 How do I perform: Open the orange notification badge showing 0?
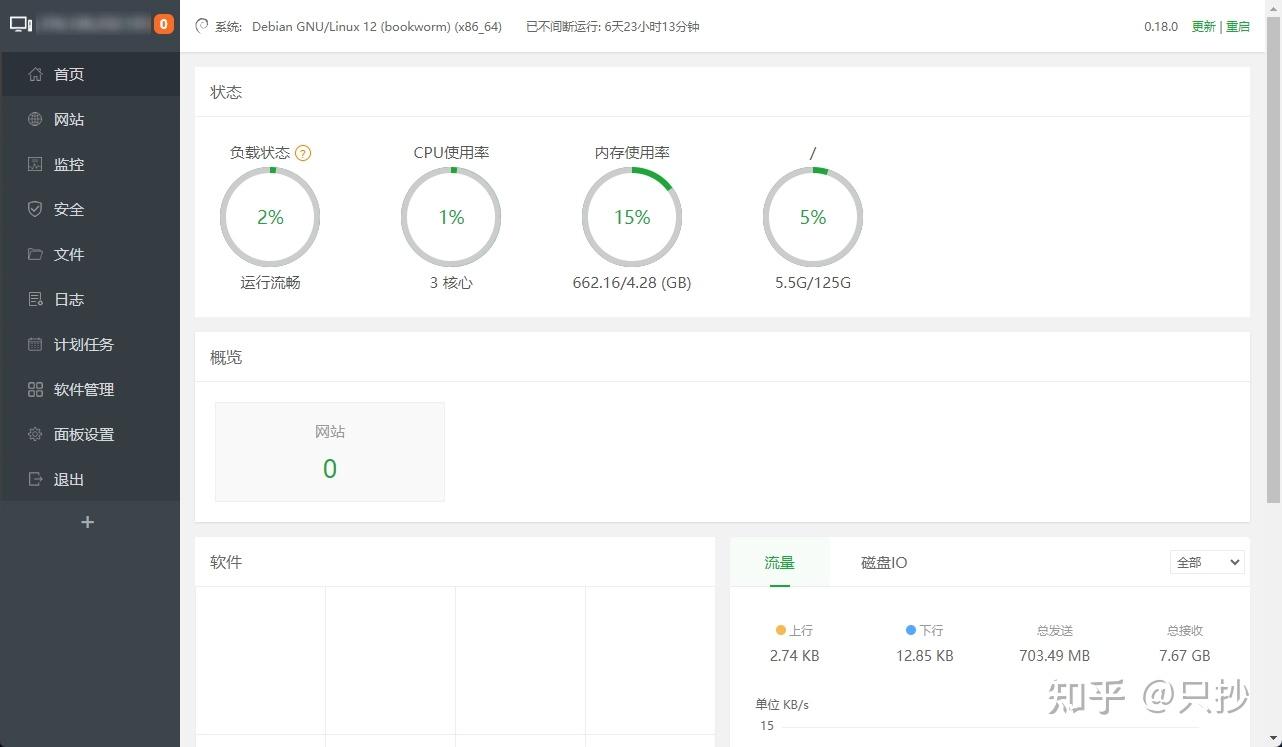[163, 25]
